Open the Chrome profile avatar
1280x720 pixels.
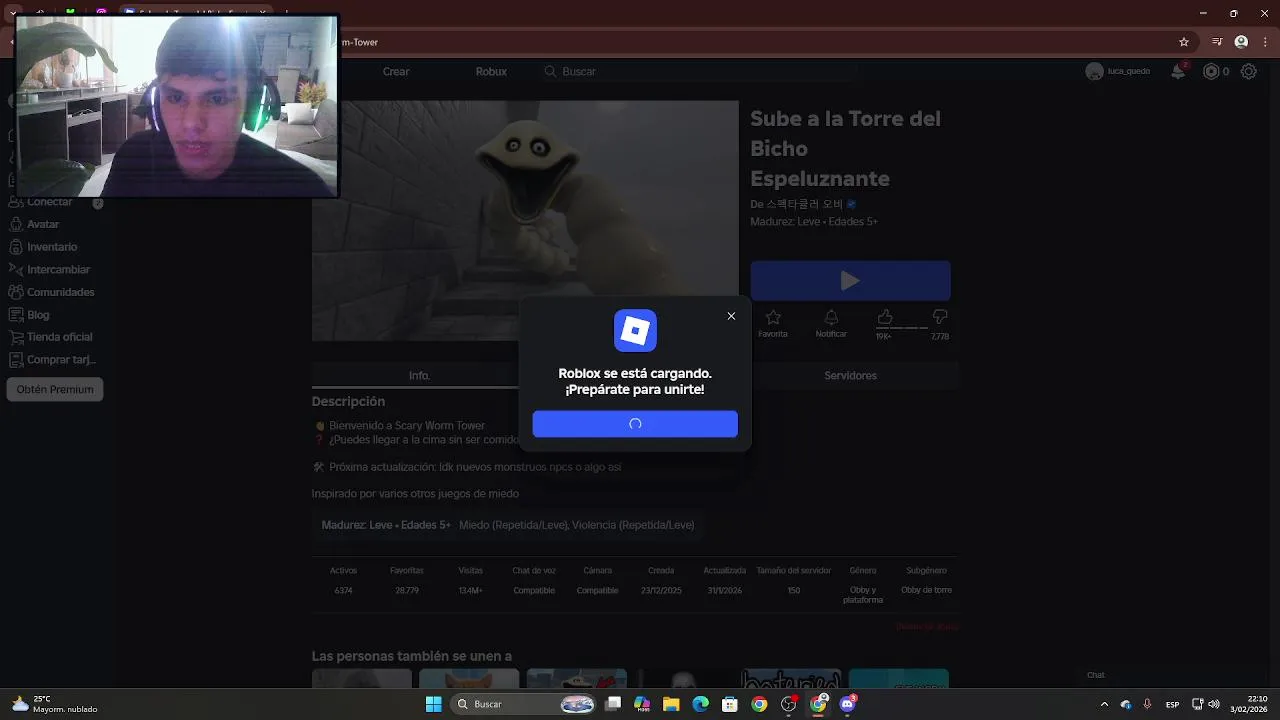click(x=1241, y=42)
